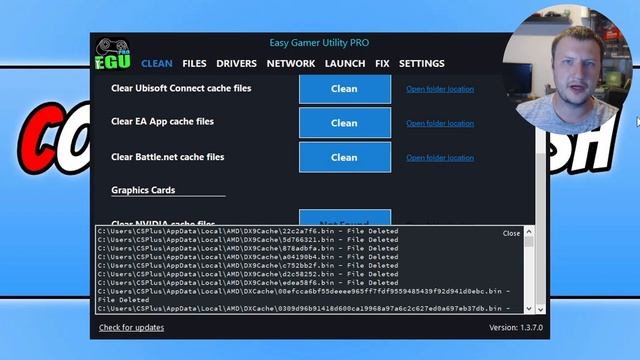Select log line for c752bb2f.bin deleted
Image resolution: width=640 pixels, height=360 pixels.
(248, 265)
